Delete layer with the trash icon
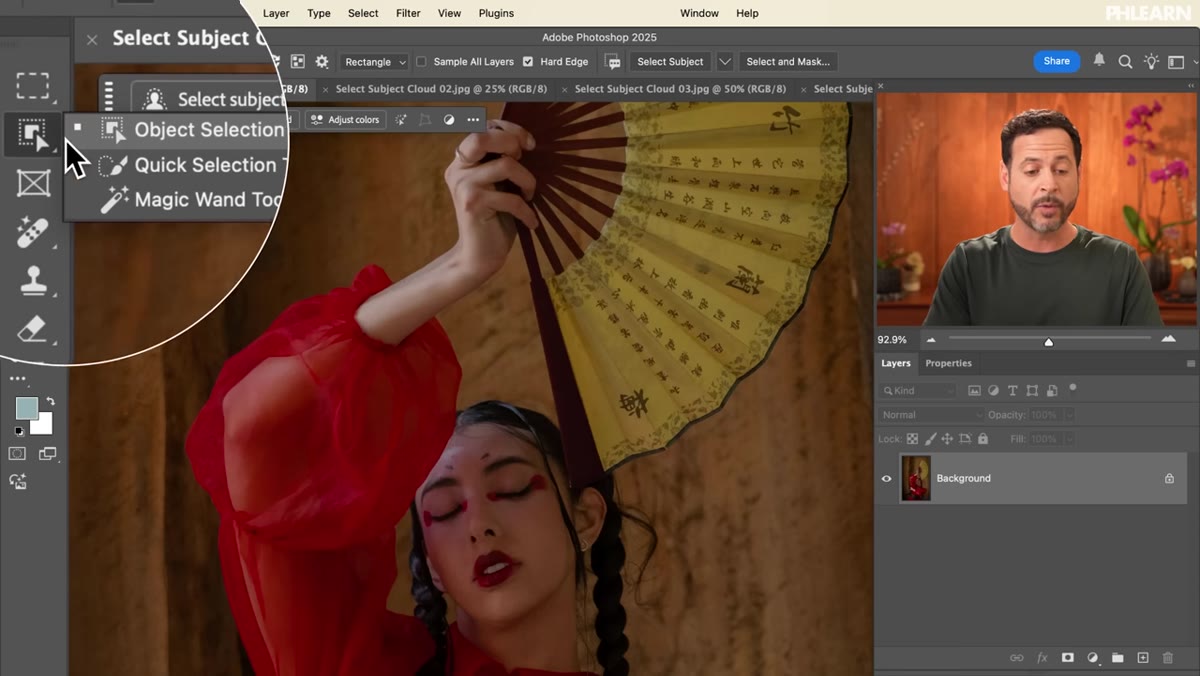Screen dimensions: 1200x676 tap(1168, 658)
